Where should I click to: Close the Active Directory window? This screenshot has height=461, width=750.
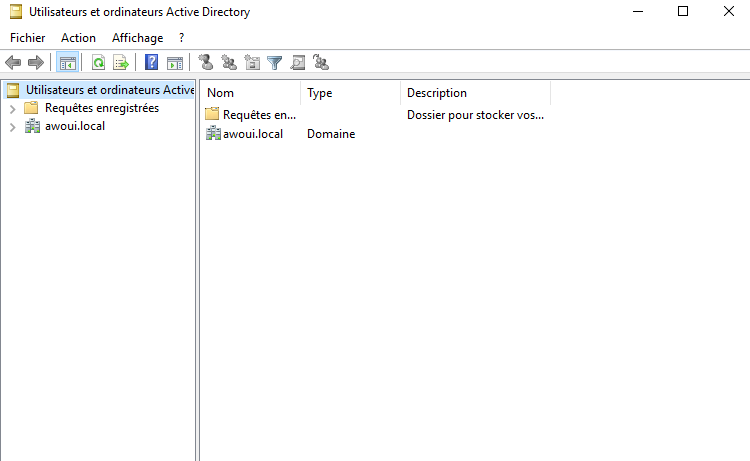click(x=728, y=11)
